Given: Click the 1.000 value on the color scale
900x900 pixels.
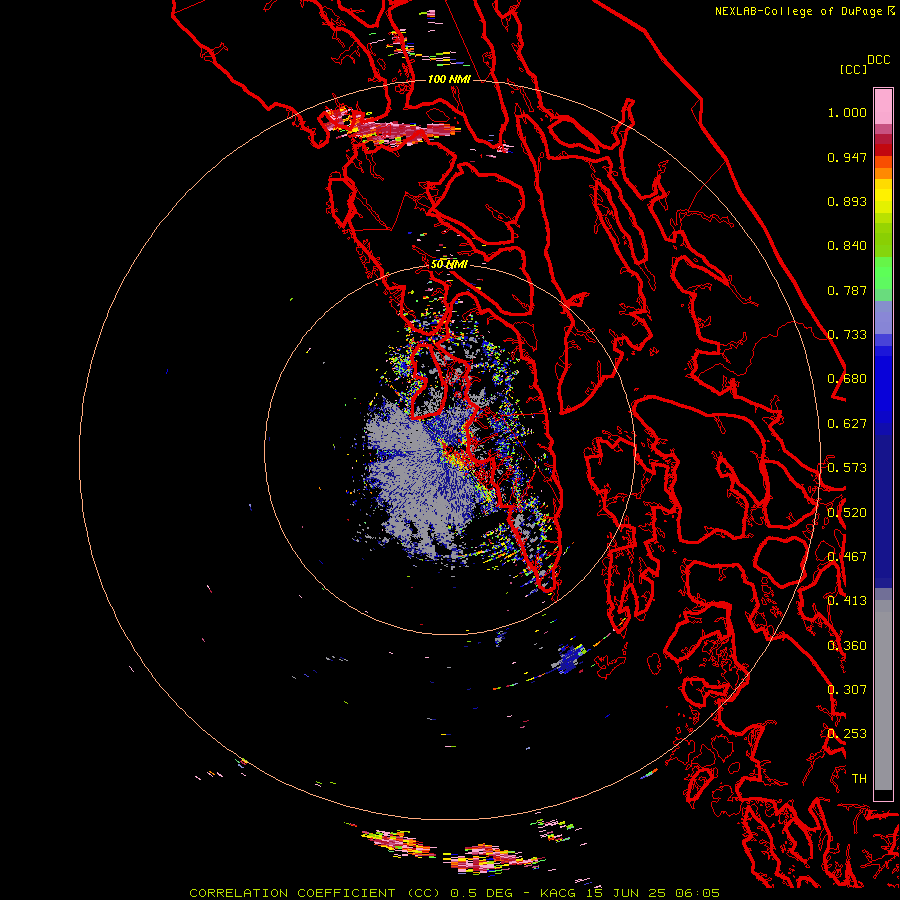Looking at the screenshot, I should (x=847, y=112).
